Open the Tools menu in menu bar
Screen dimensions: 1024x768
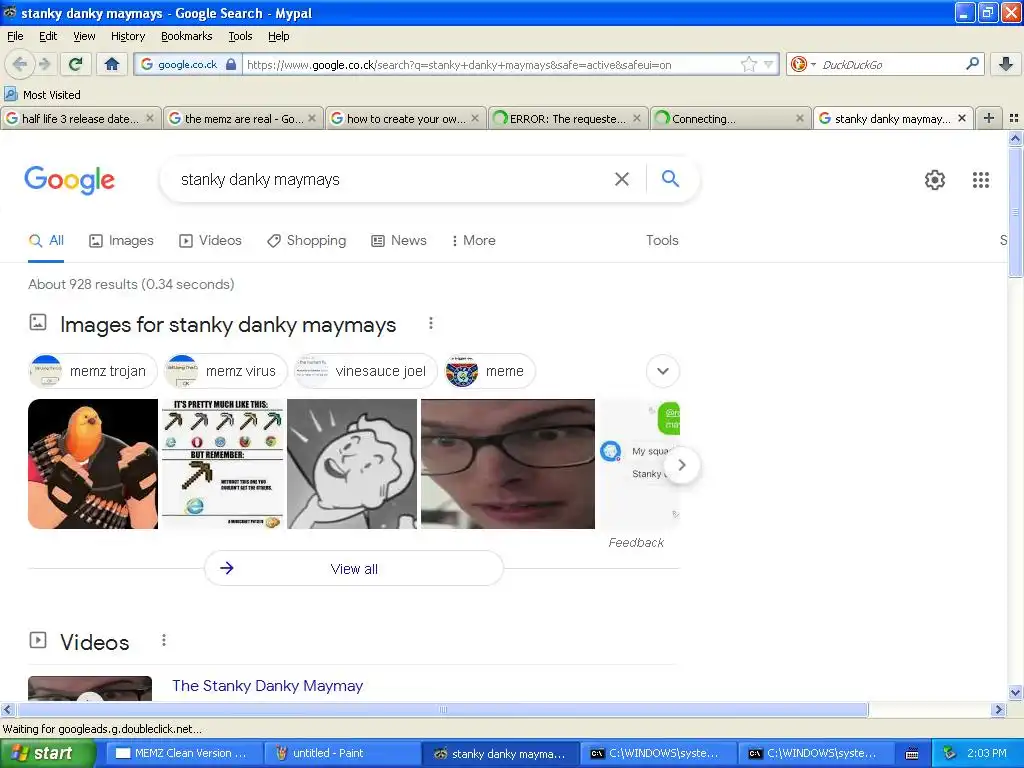coord(240,36)
